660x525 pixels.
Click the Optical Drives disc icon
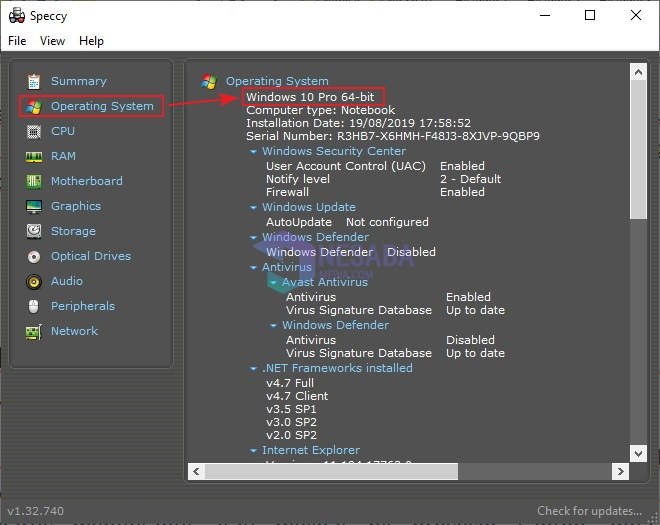point(34,256)
